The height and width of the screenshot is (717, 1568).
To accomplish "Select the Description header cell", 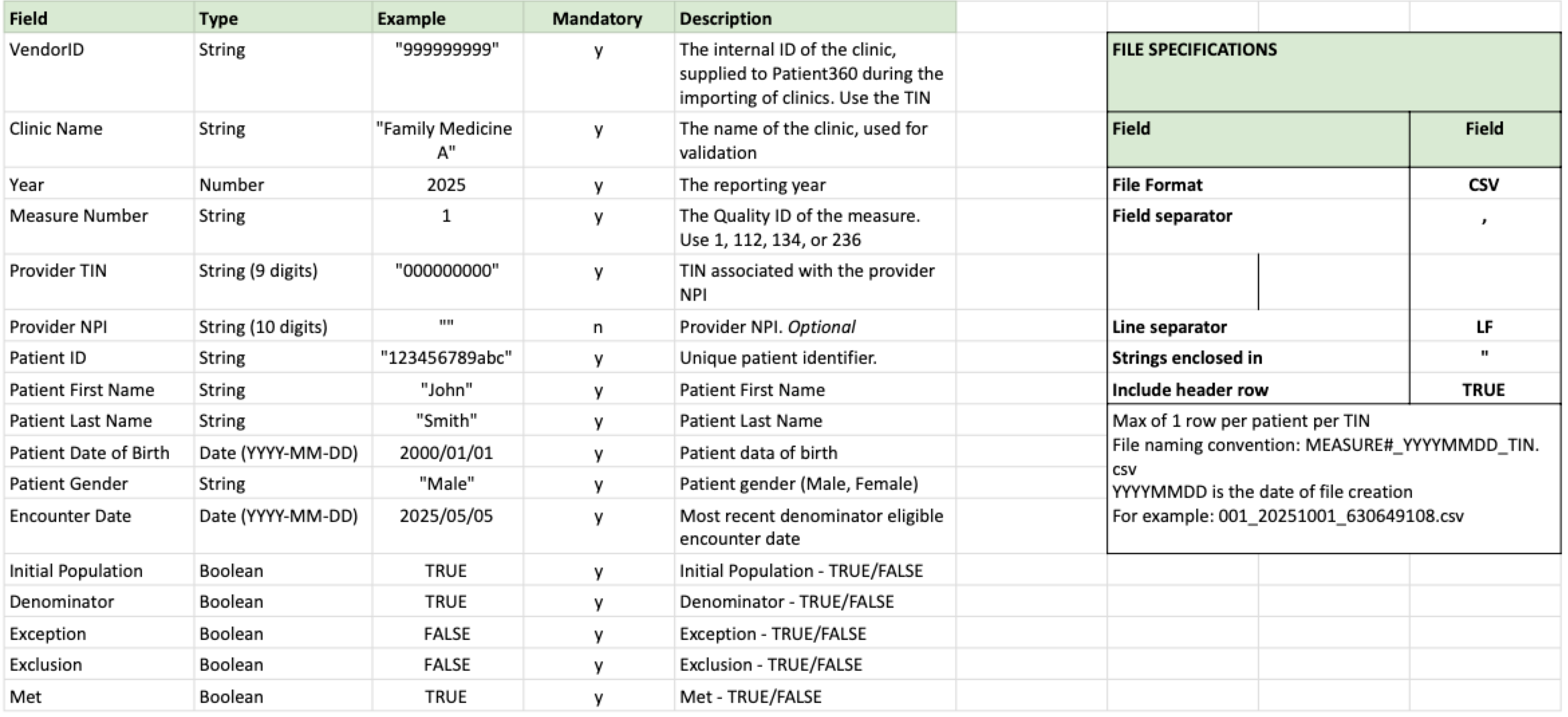I will pyautogui.click(x=814, y=18).
